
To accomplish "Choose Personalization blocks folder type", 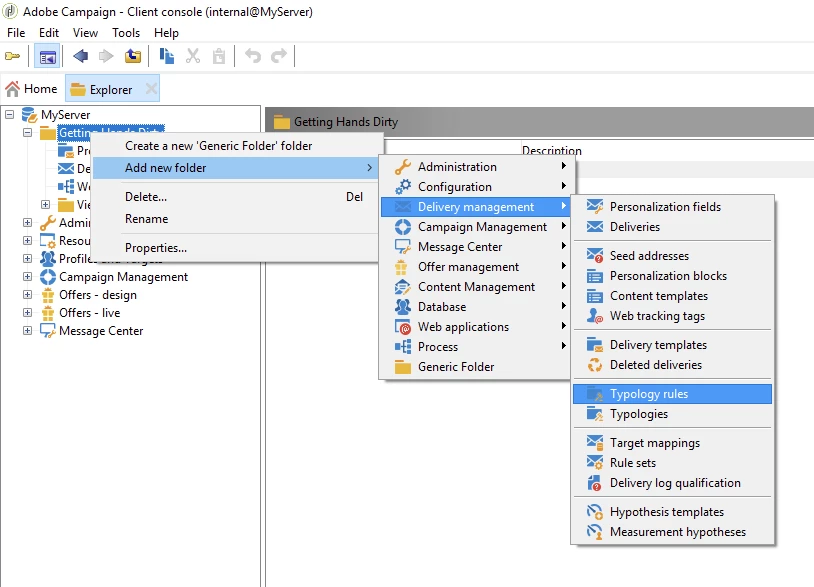I will point(672,276).
